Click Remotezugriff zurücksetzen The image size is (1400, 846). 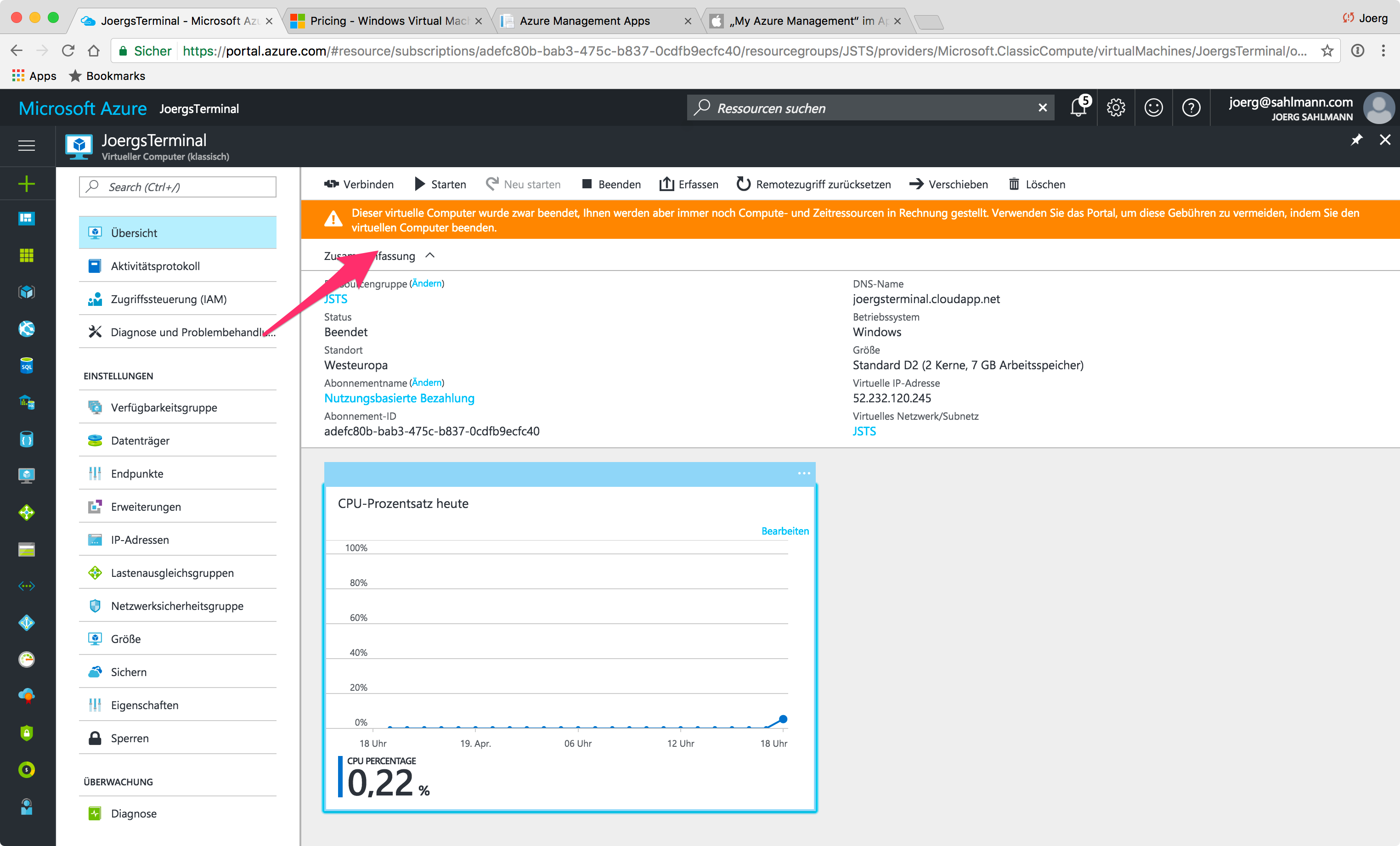813,184
